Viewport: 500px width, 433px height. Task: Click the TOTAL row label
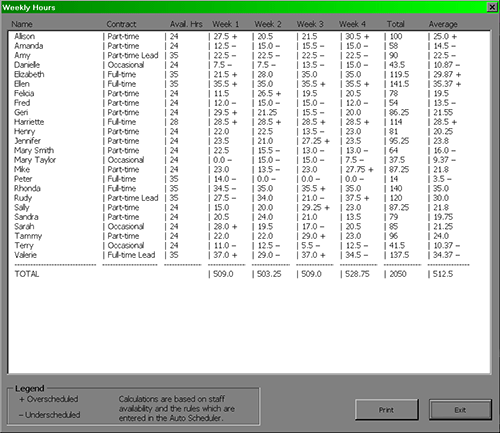tap(27, 274)
